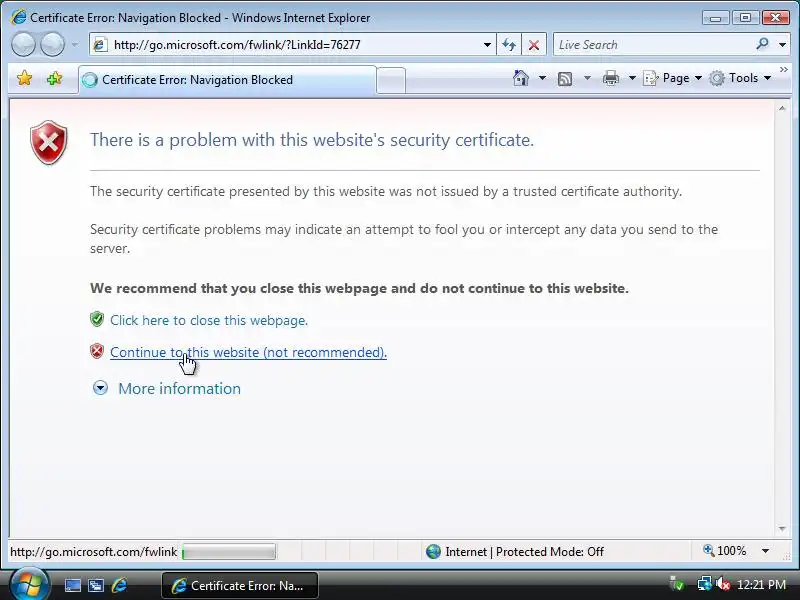This screenshot has height=600, width=800.
Task: Select the Certificate Error taskbar button
Action: pyautogui.click(x=240, y=586)
